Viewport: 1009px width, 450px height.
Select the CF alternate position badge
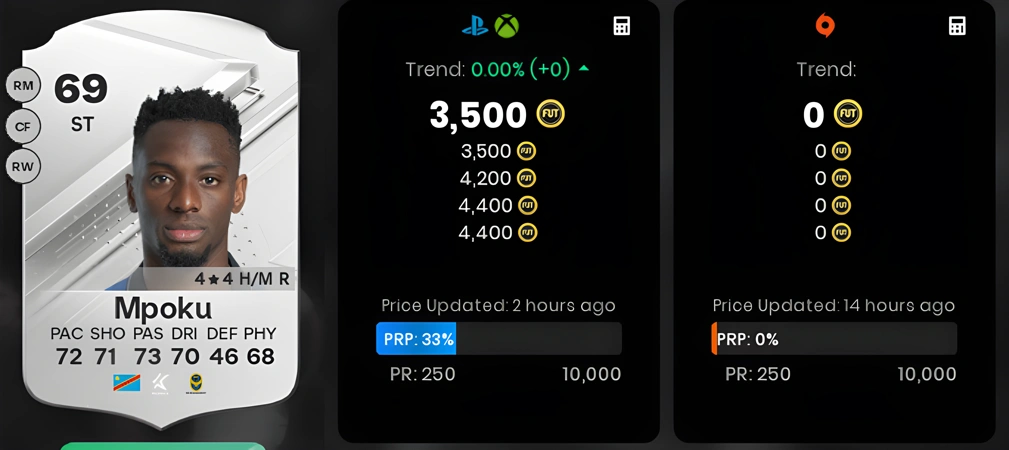23,126
